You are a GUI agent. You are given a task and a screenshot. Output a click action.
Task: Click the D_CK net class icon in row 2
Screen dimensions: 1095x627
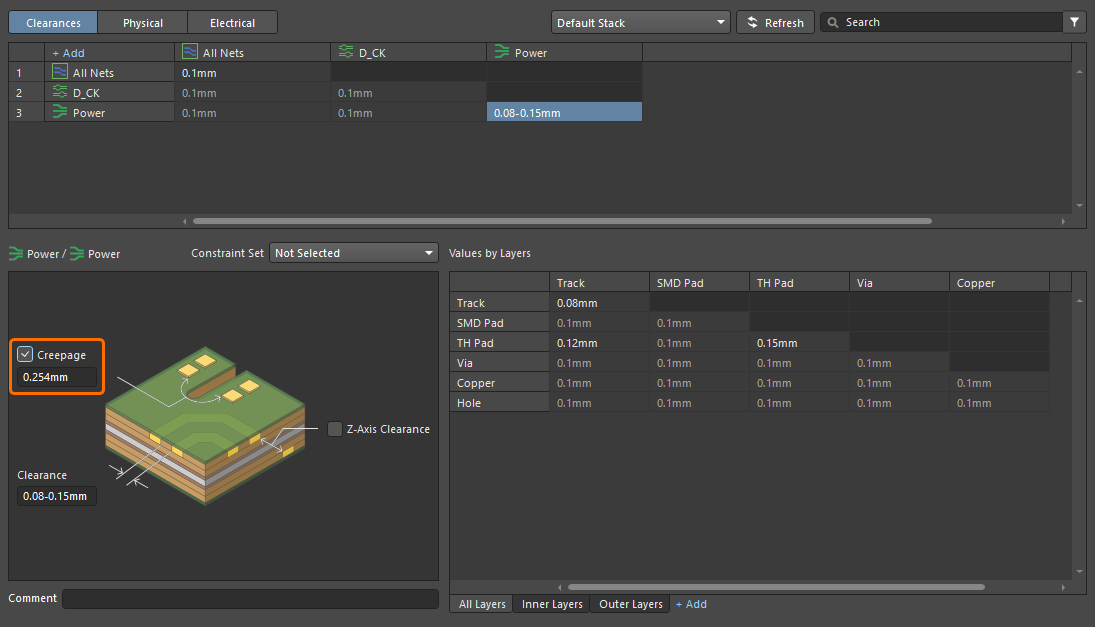(60, 92)
